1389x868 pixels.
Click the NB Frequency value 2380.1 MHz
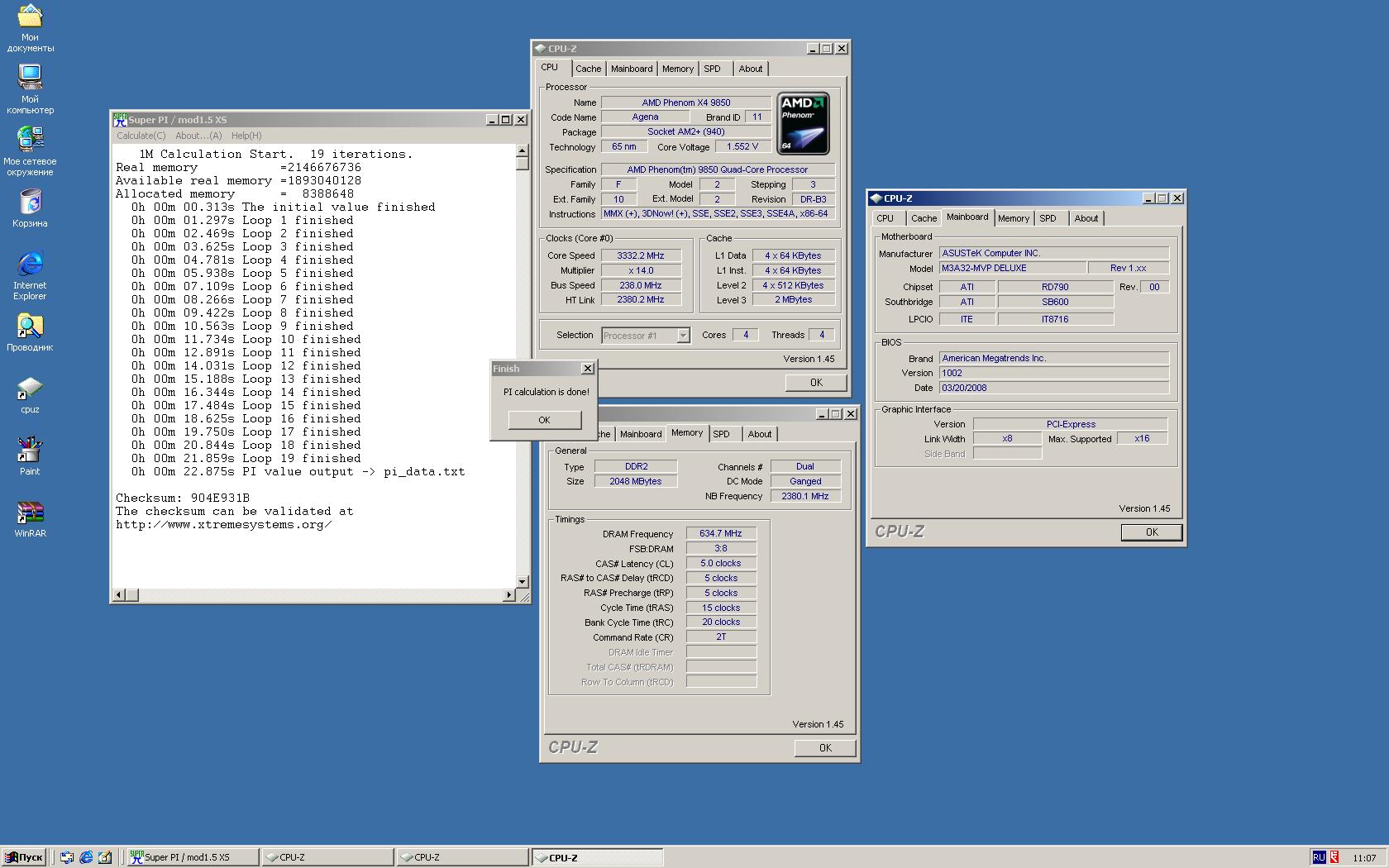[x=805, y=496]
